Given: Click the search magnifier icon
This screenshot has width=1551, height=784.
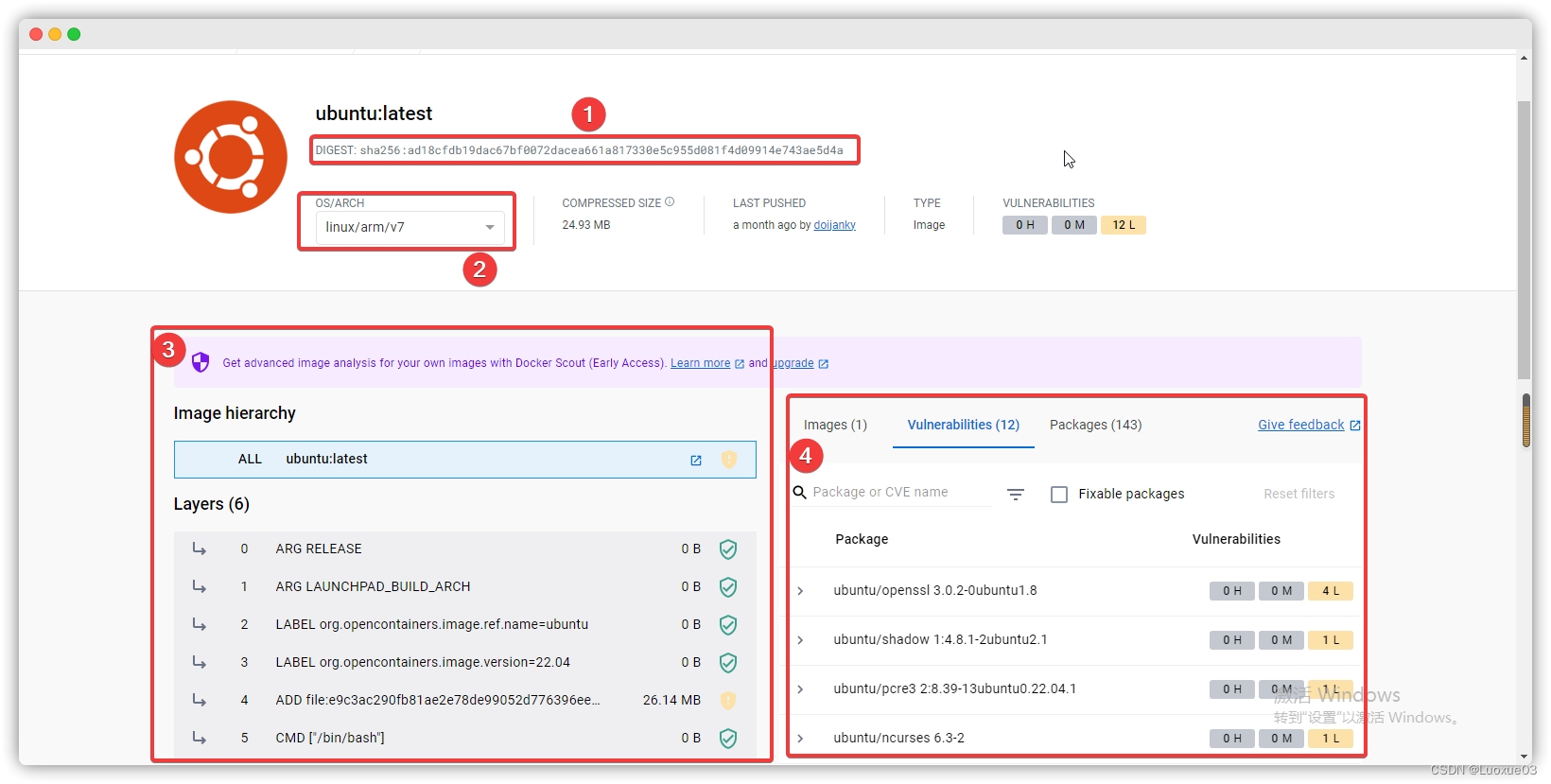Looking at the screenshot, I should click(800, 493).
